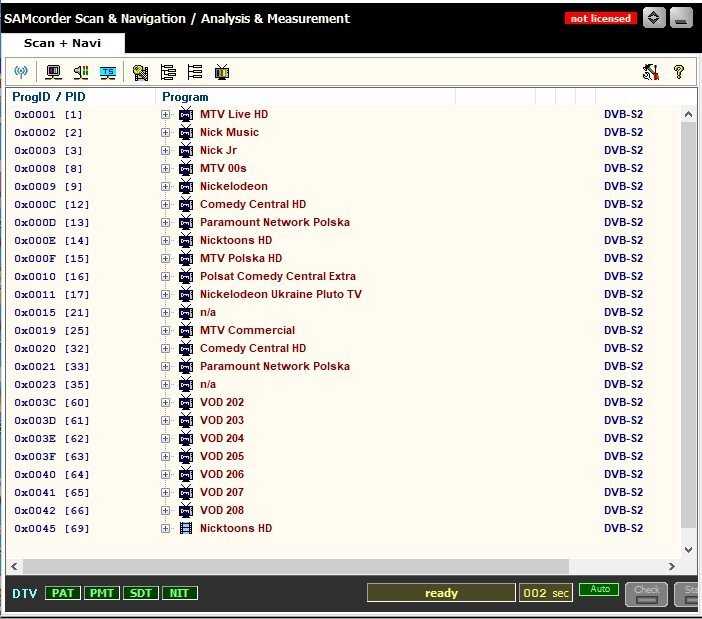Click the TV icon beside Polsat Comedy Central Extra

pyautogui.click(x=186, y=276)
